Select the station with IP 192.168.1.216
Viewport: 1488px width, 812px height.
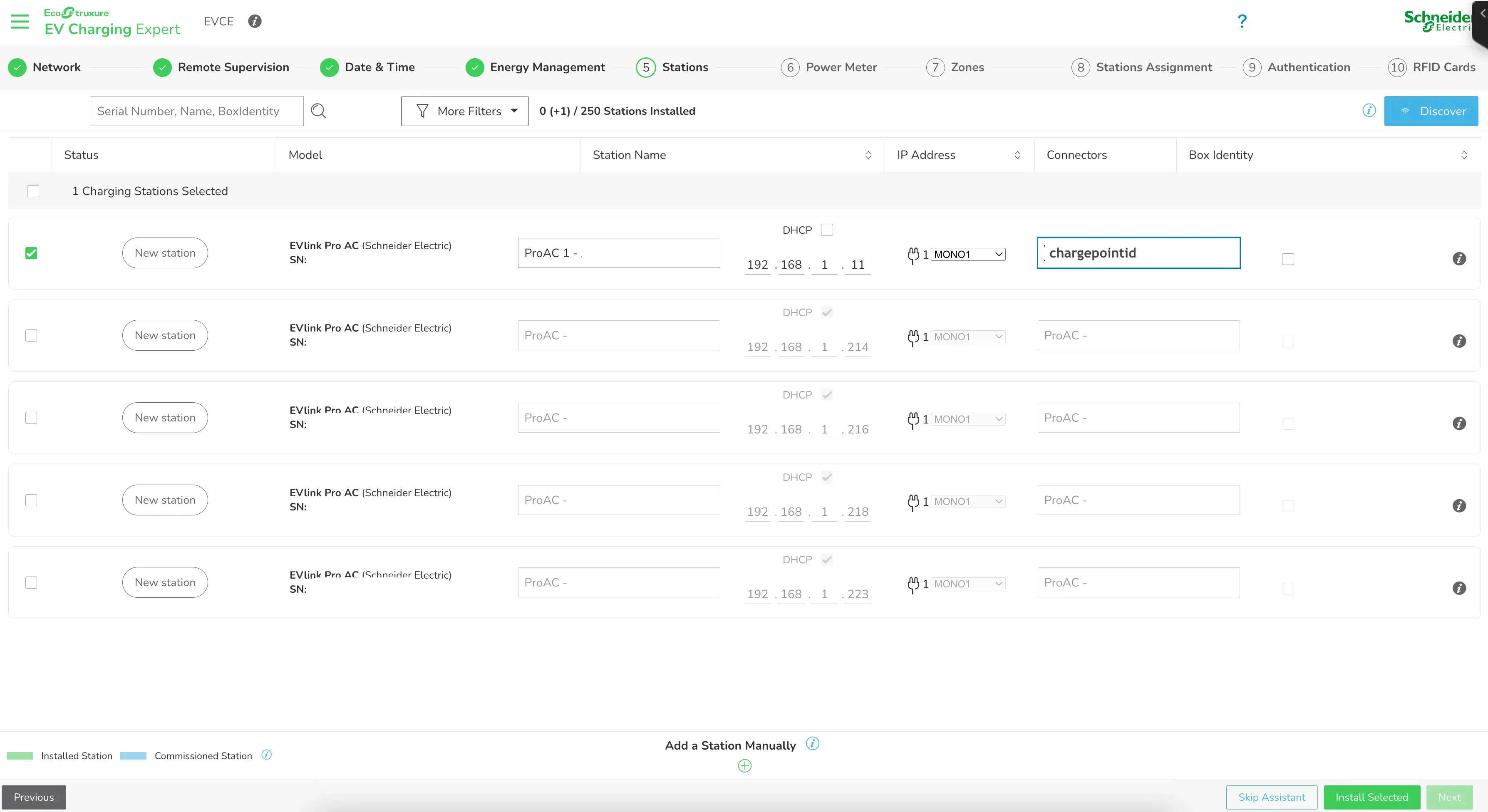[31, 418]
